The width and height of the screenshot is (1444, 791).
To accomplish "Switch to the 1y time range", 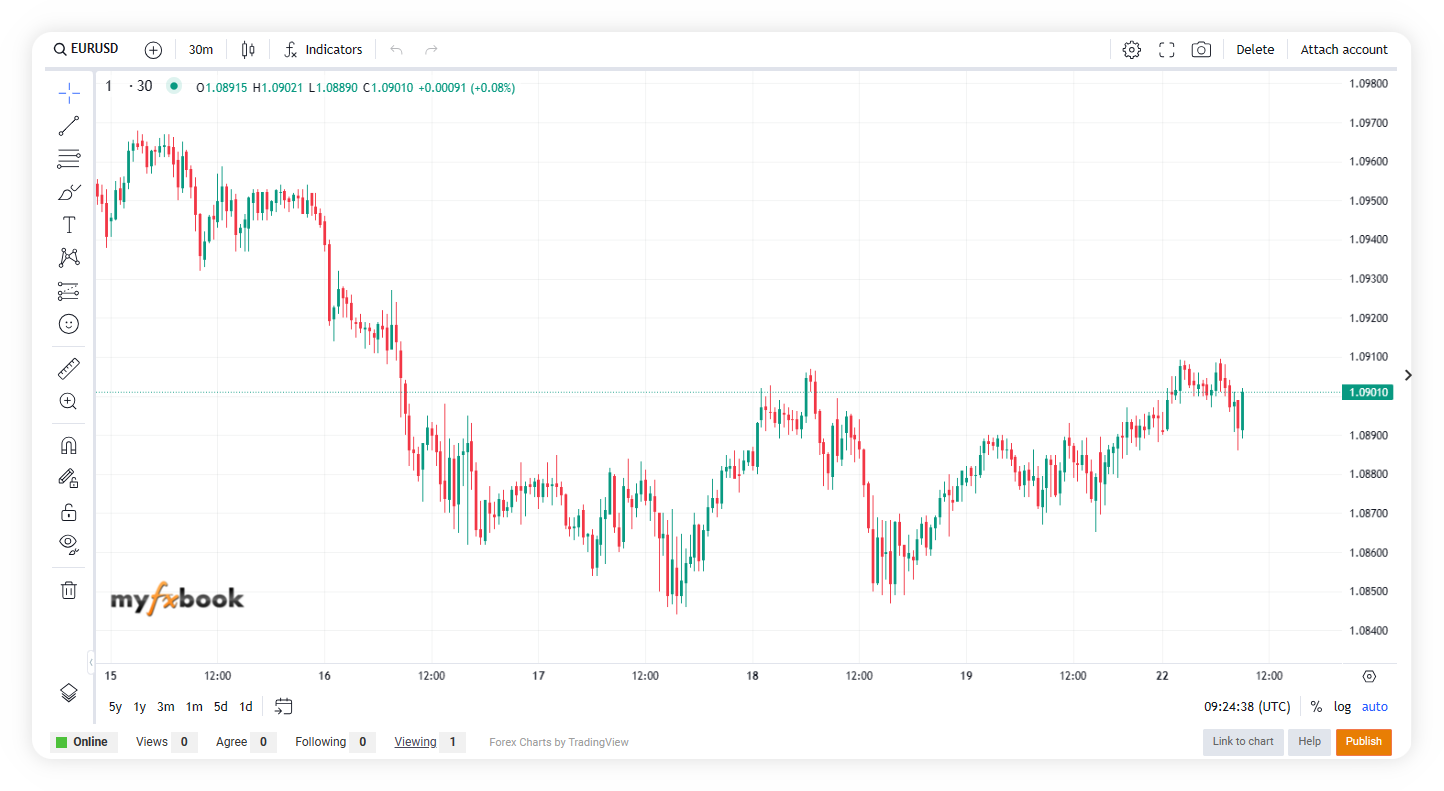I will (140, 707).
